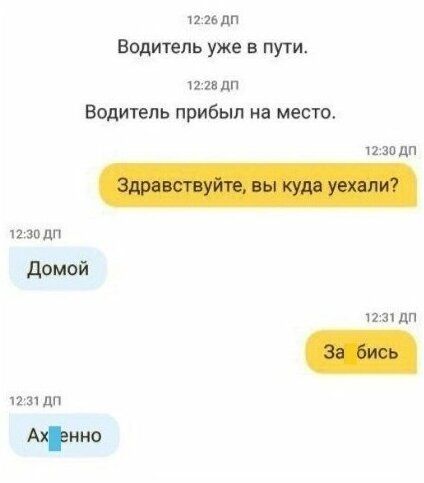Tap the 'Здравствуйте, вы куда уехали?' message bubble

tap(258, 185)
